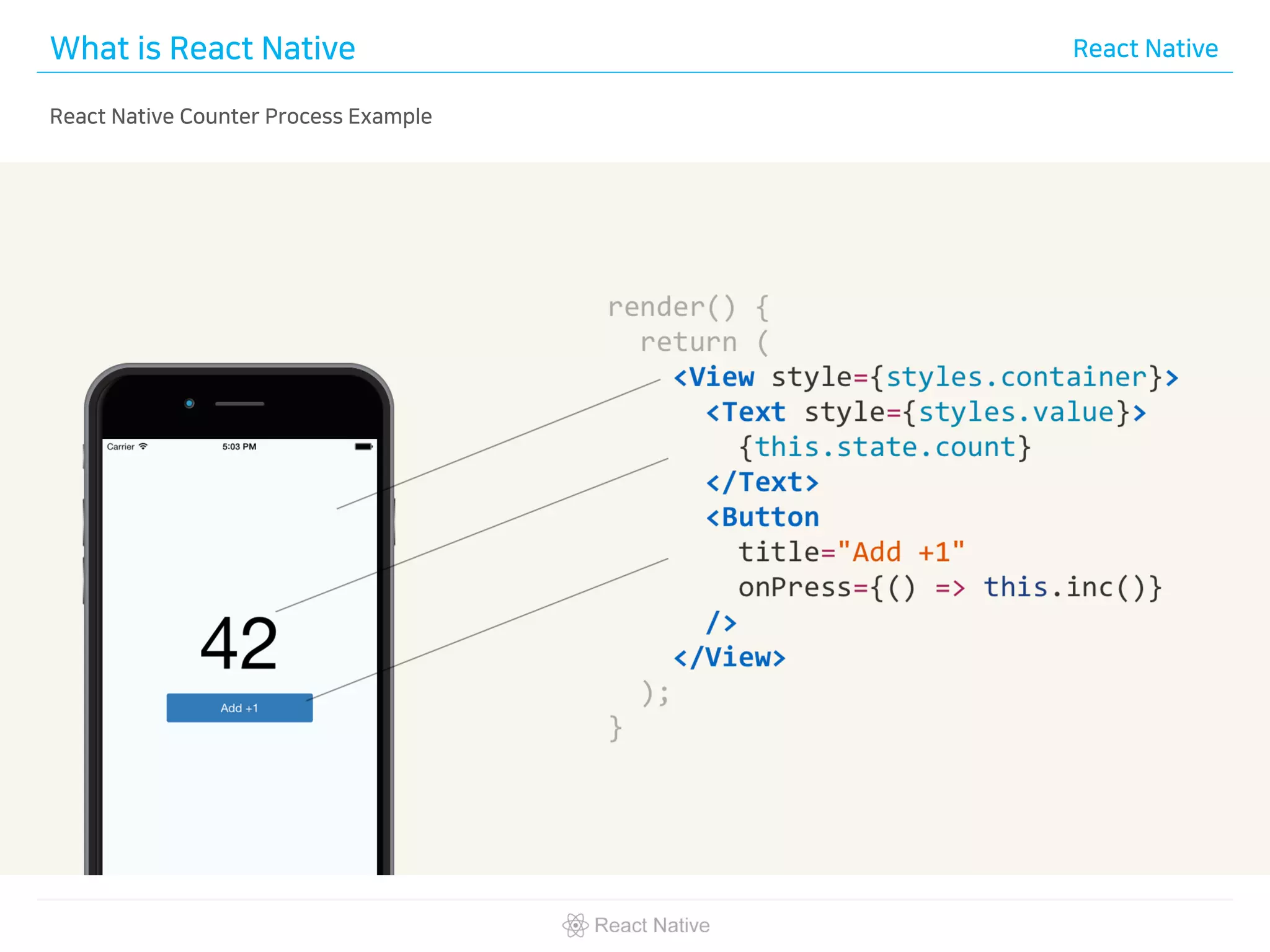This screenshot has height=952, width=1270.
Task: Click the counter value 42 on the phone
Action: pyautogui.click(x=239, y=643)
